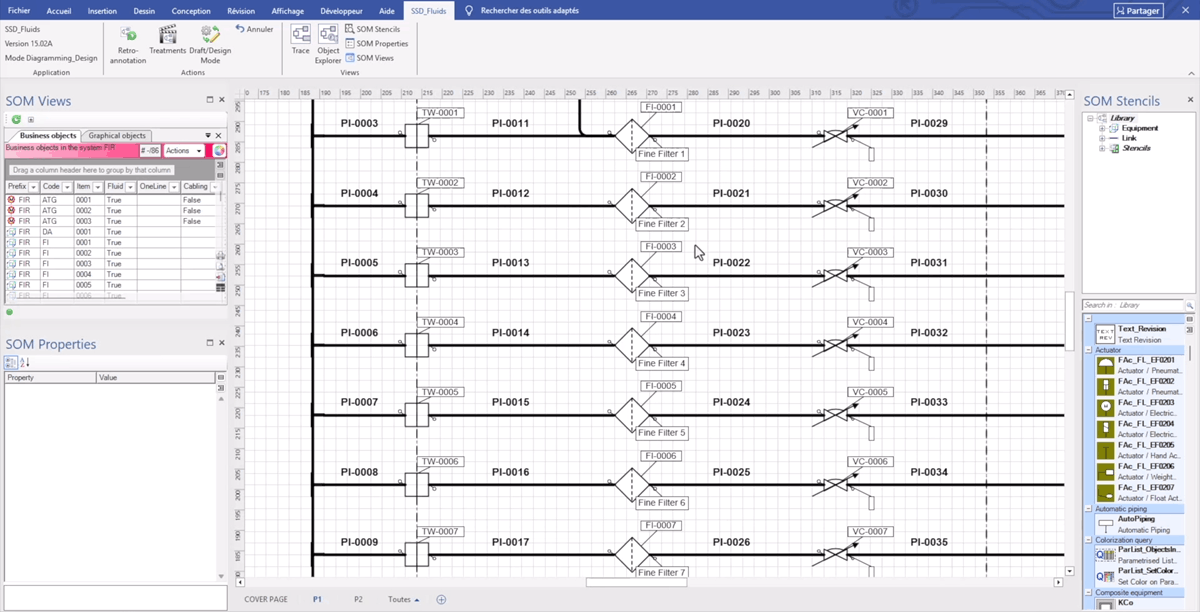The image size is (1200, 612).
Task: Launch the Trace tool
Action: pyautogui.click(x=300, y=45)
